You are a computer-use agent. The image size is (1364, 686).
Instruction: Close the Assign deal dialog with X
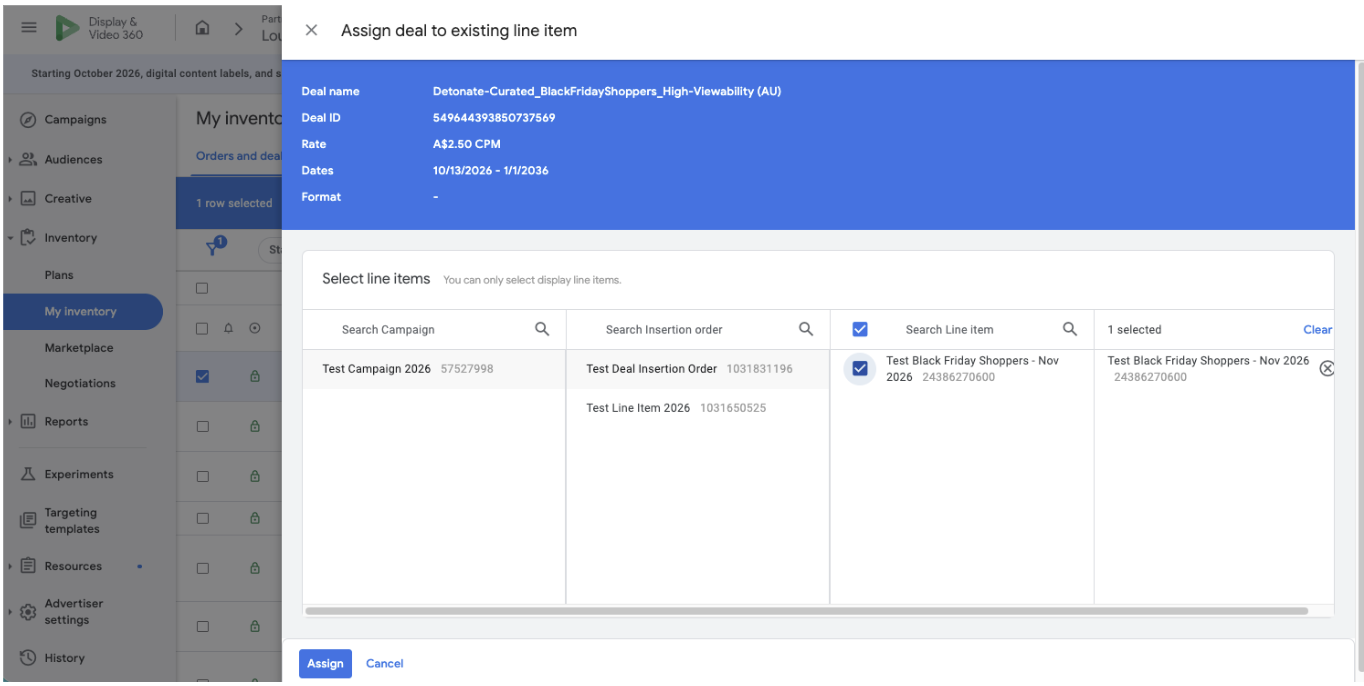point(311,30)
